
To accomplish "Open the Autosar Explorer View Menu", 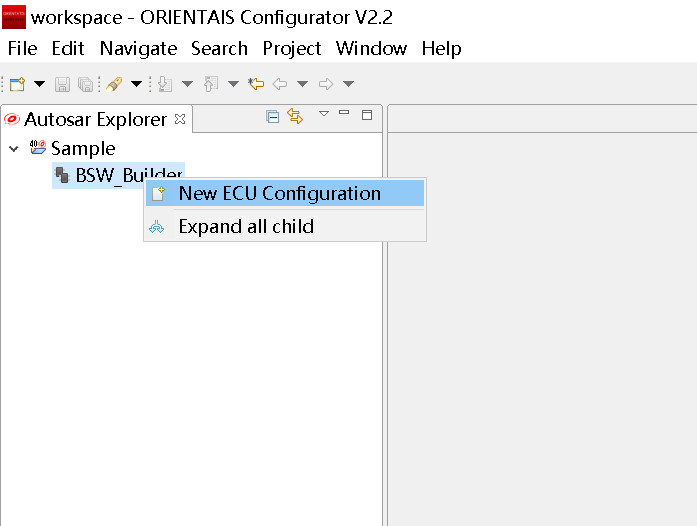I will (323, 114).
